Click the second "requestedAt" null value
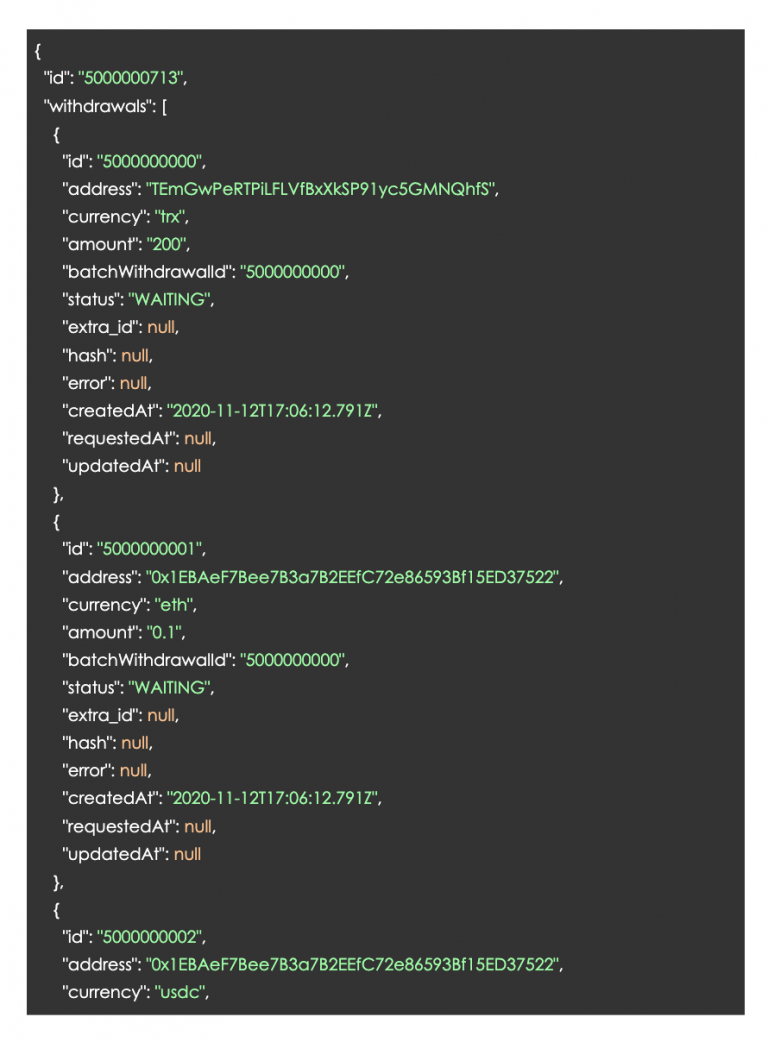This screenshot has width=768, height=1042. point(199,827)
